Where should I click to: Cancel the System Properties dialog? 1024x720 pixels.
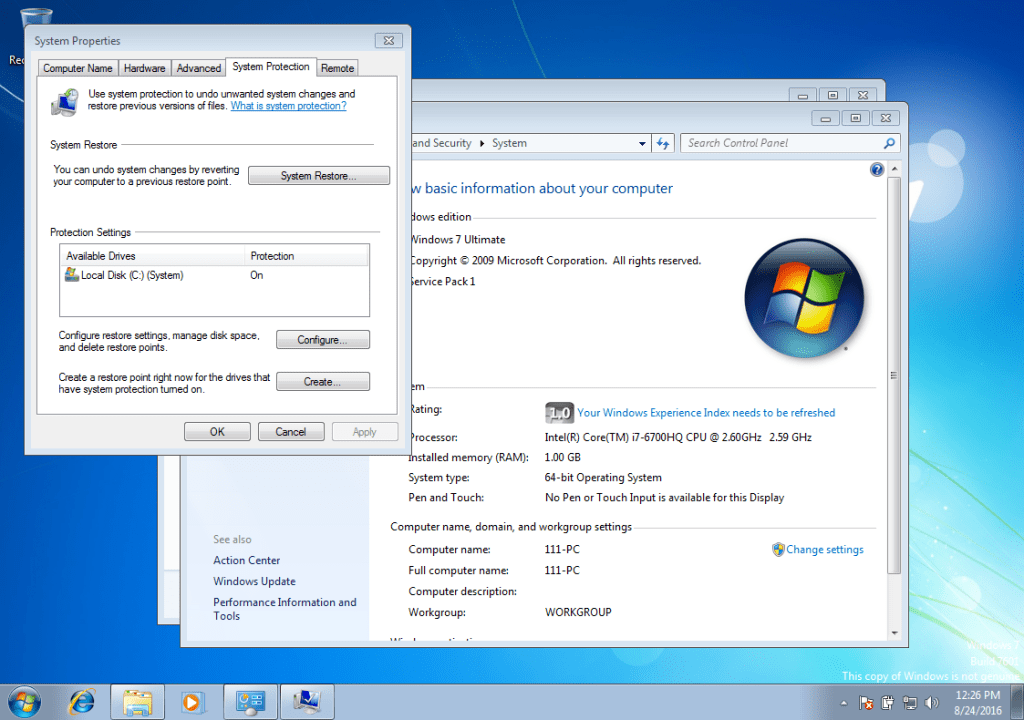tap(291, 432)
